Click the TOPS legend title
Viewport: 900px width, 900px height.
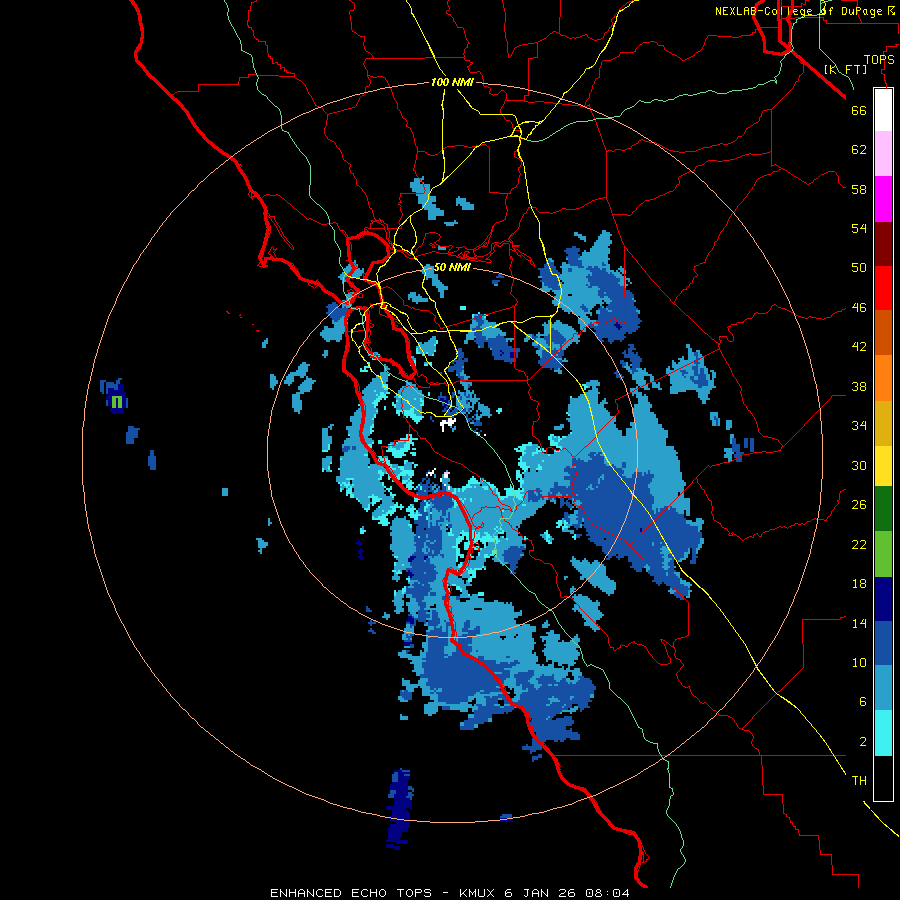point(879,60)
